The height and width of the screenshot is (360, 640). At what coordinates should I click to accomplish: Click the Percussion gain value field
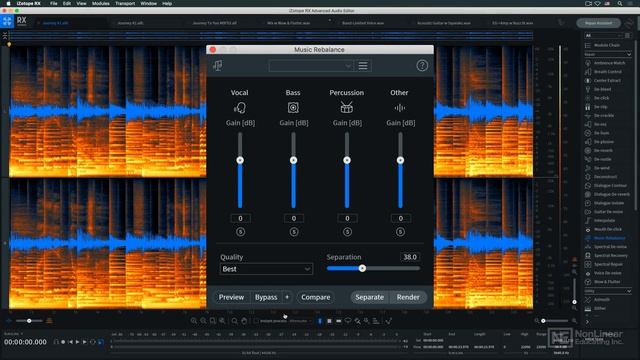click(x=347, y=218)
